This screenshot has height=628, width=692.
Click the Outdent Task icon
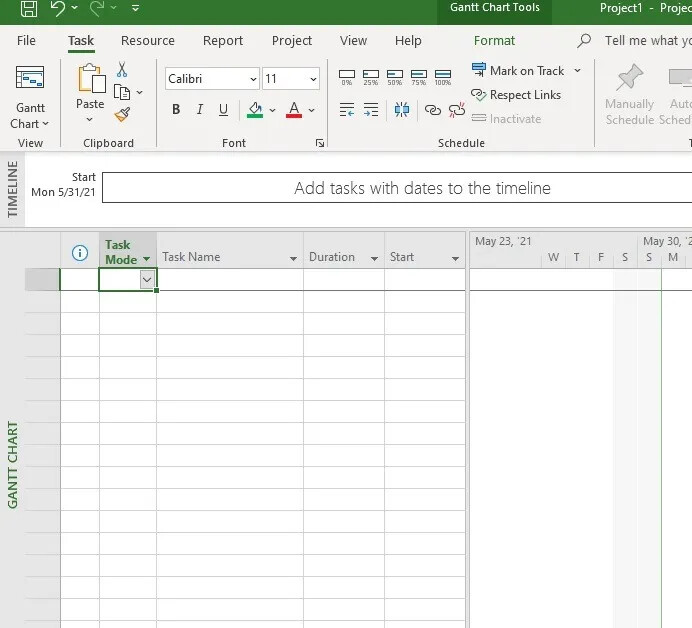point(347,109)
